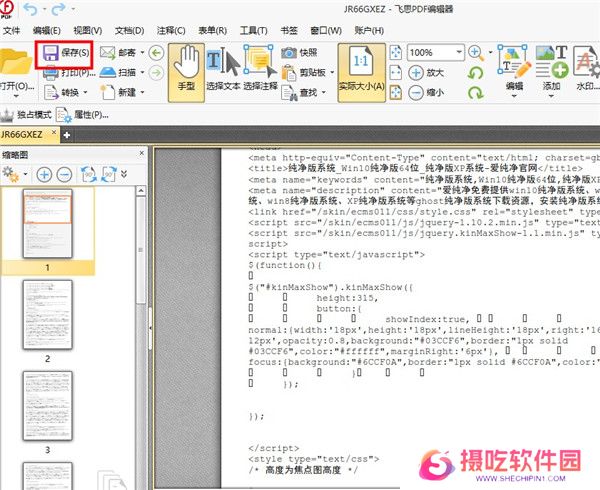Open the Bookmarks (书签) menu
600x490 pixels.
(x=289, y=30)
